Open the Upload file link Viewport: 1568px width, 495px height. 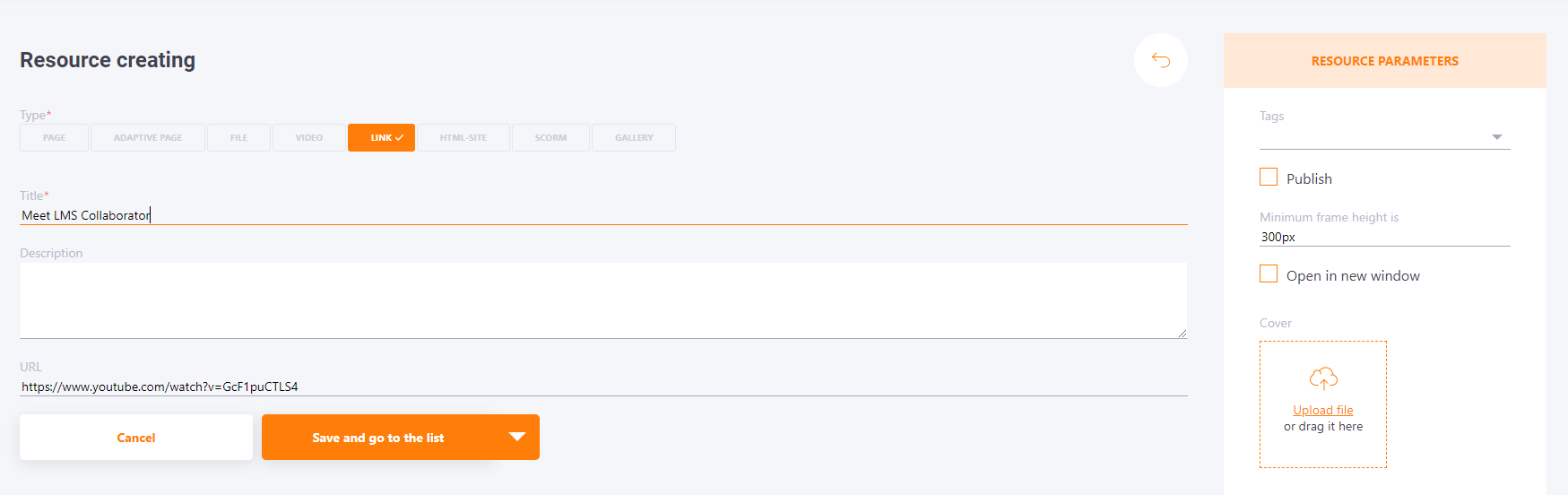1323,410
